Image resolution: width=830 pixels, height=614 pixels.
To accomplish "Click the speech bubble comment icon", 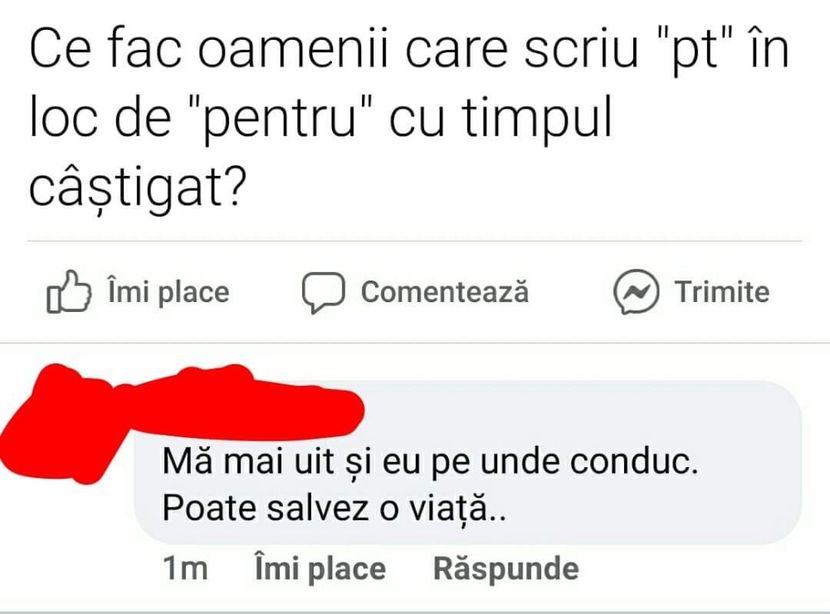I will pyautogui.click(x=323, y=292).
